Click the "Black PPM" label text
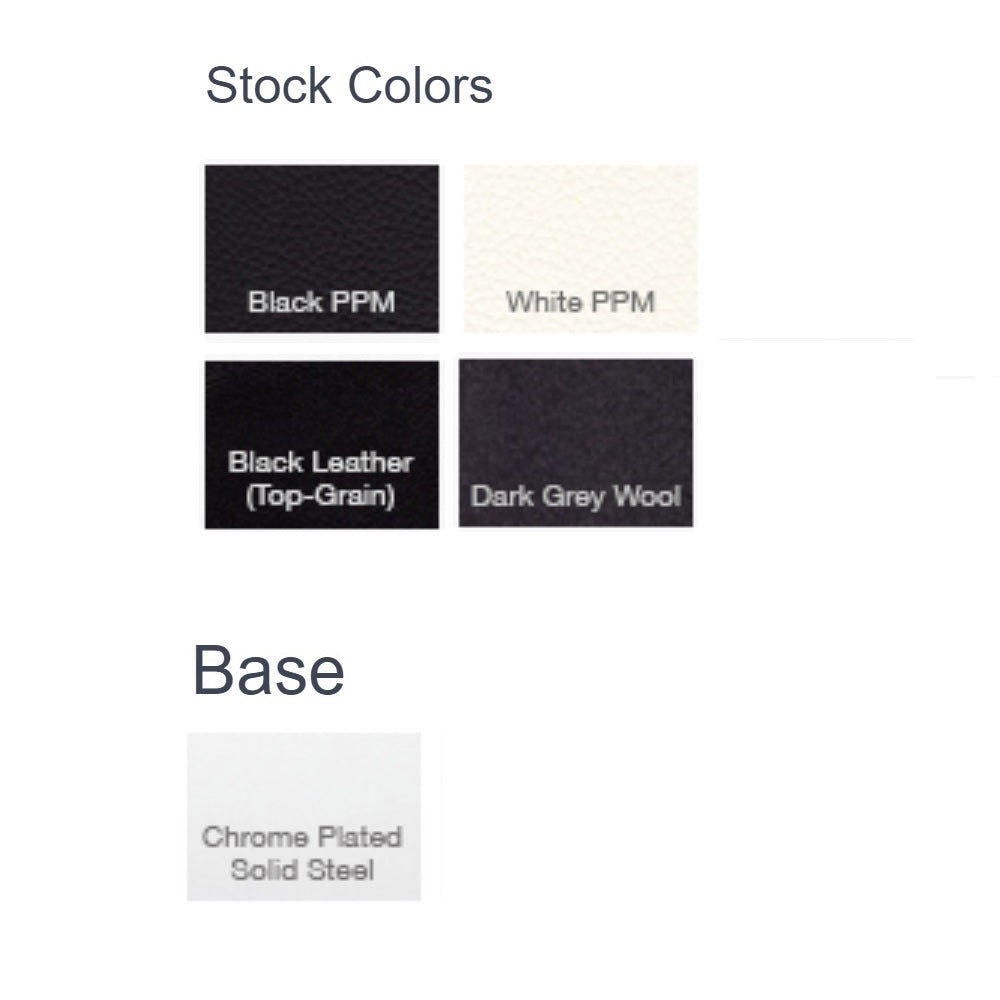This screenshot has width=1000, height=1000. click(321, 302)
